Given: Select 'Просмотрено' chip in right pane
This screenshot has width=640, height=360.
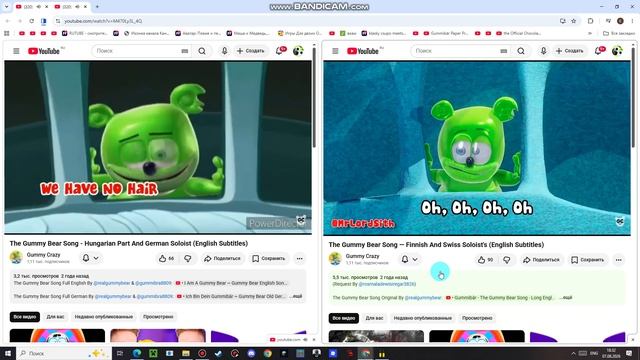Looking at the screenshot, I should (x=477, y=318).
